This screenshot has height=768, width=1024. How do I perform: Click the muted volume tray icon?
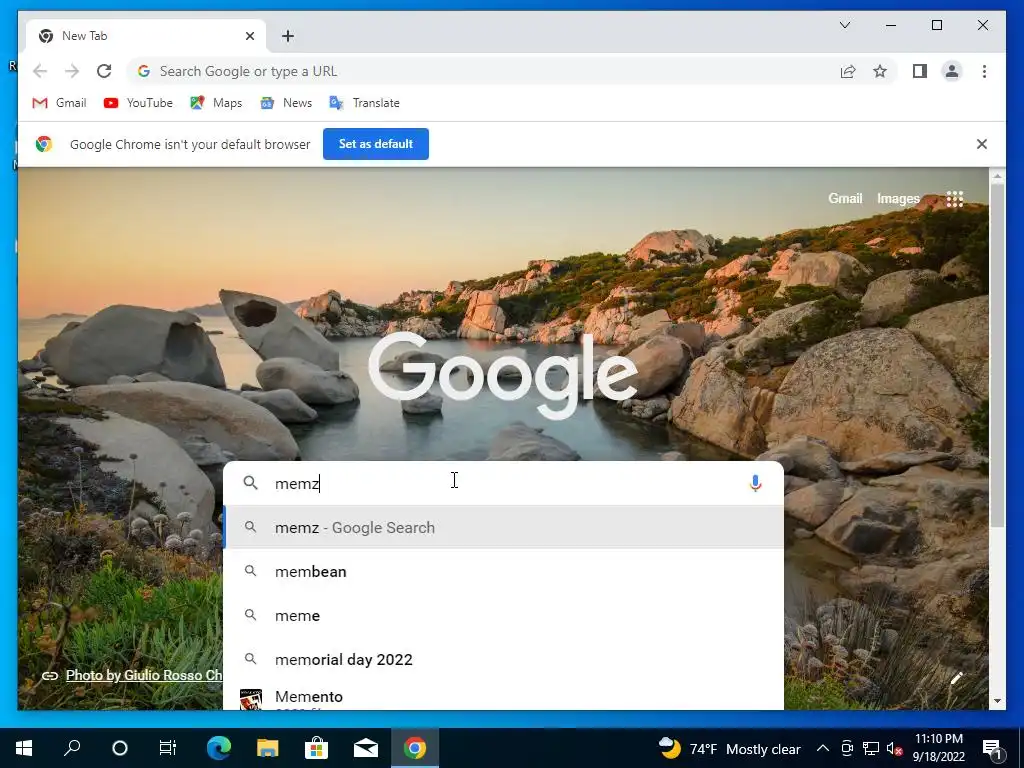[x=895, y=749]
